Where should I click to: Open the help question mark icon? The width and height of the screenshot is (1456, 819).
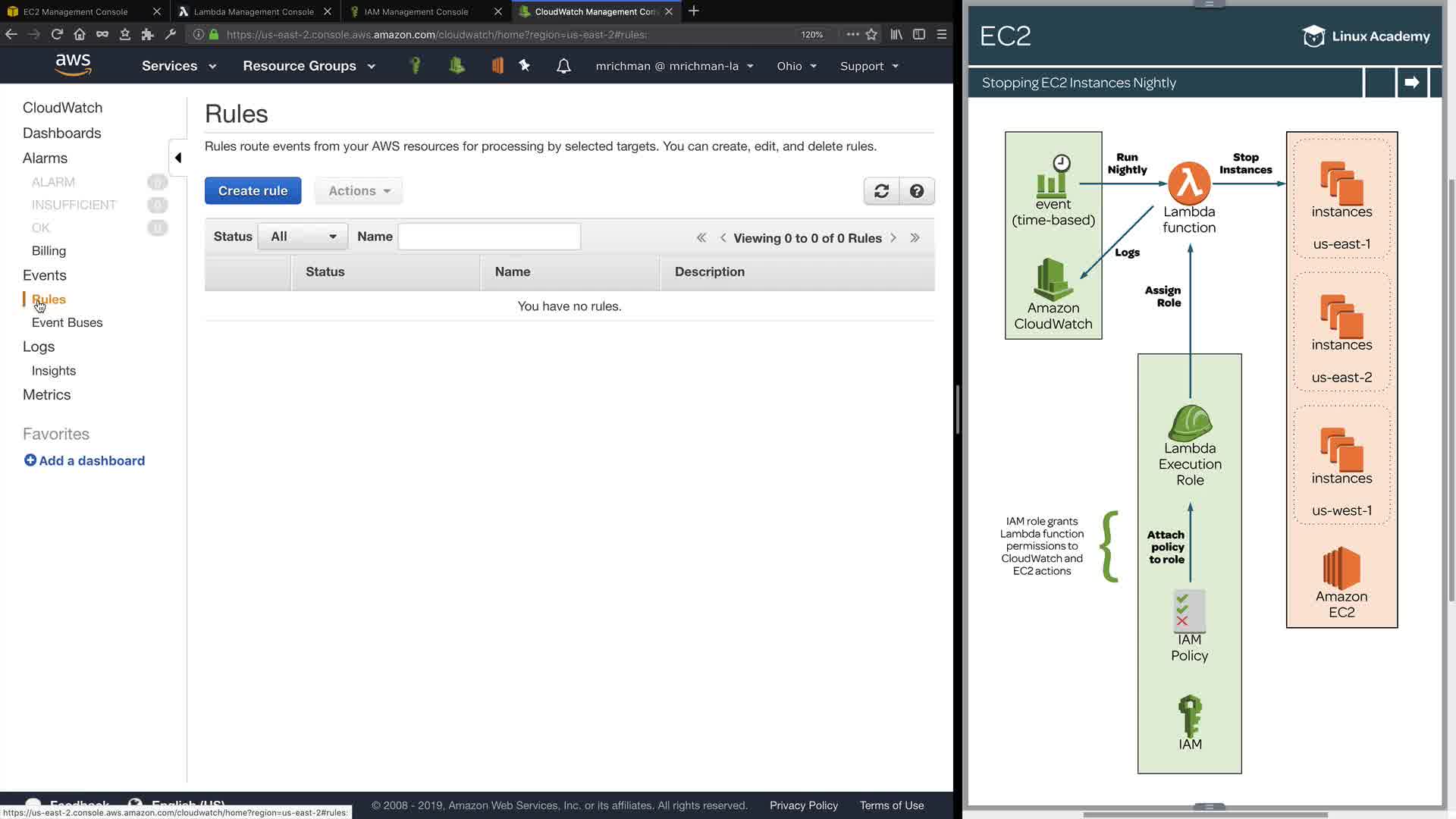coord(916,191)
